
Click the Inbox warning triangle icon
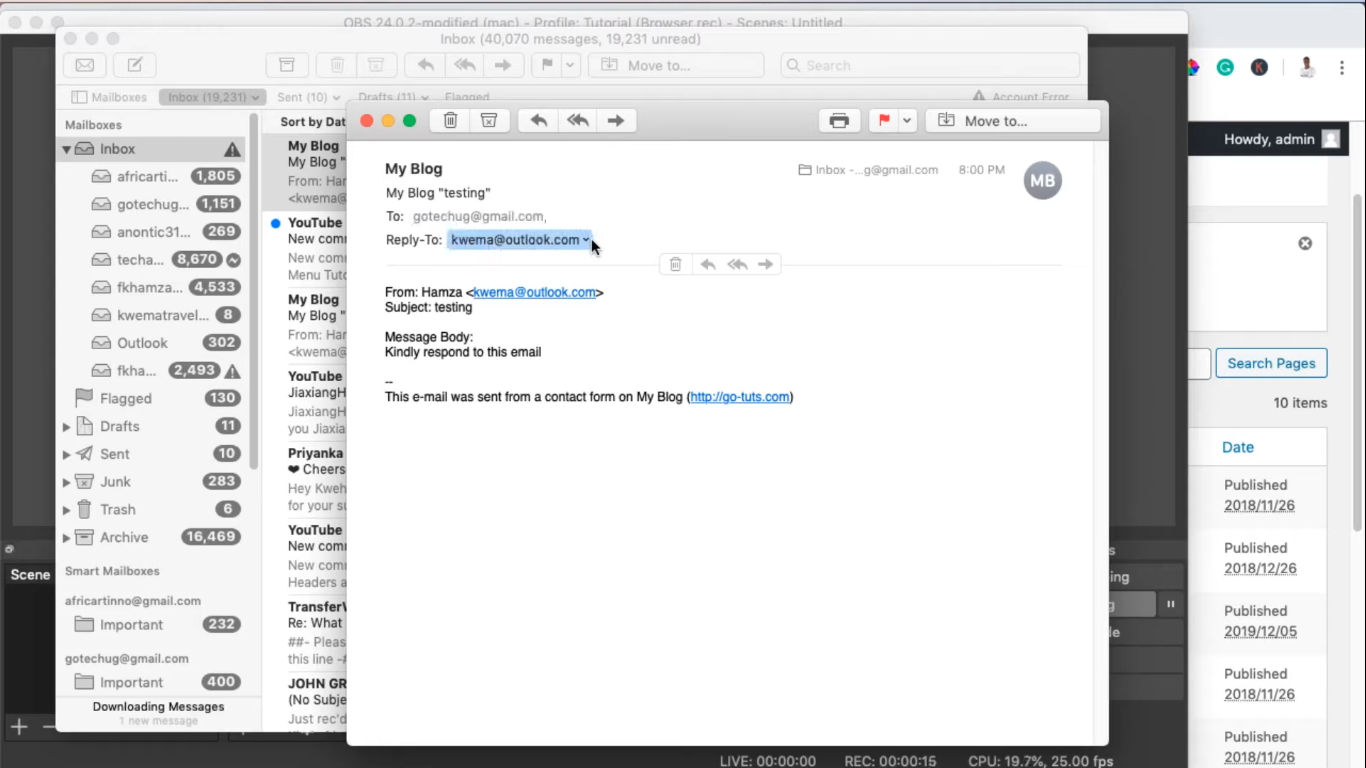pos(232,150)
